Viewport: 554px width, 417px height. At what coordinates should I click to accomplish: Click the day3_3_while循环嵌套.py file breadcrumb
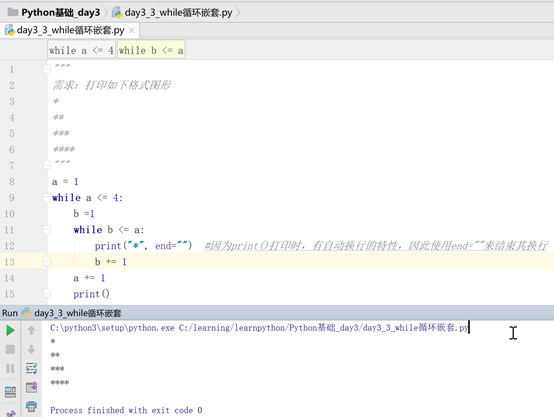(x=172, y=13)
